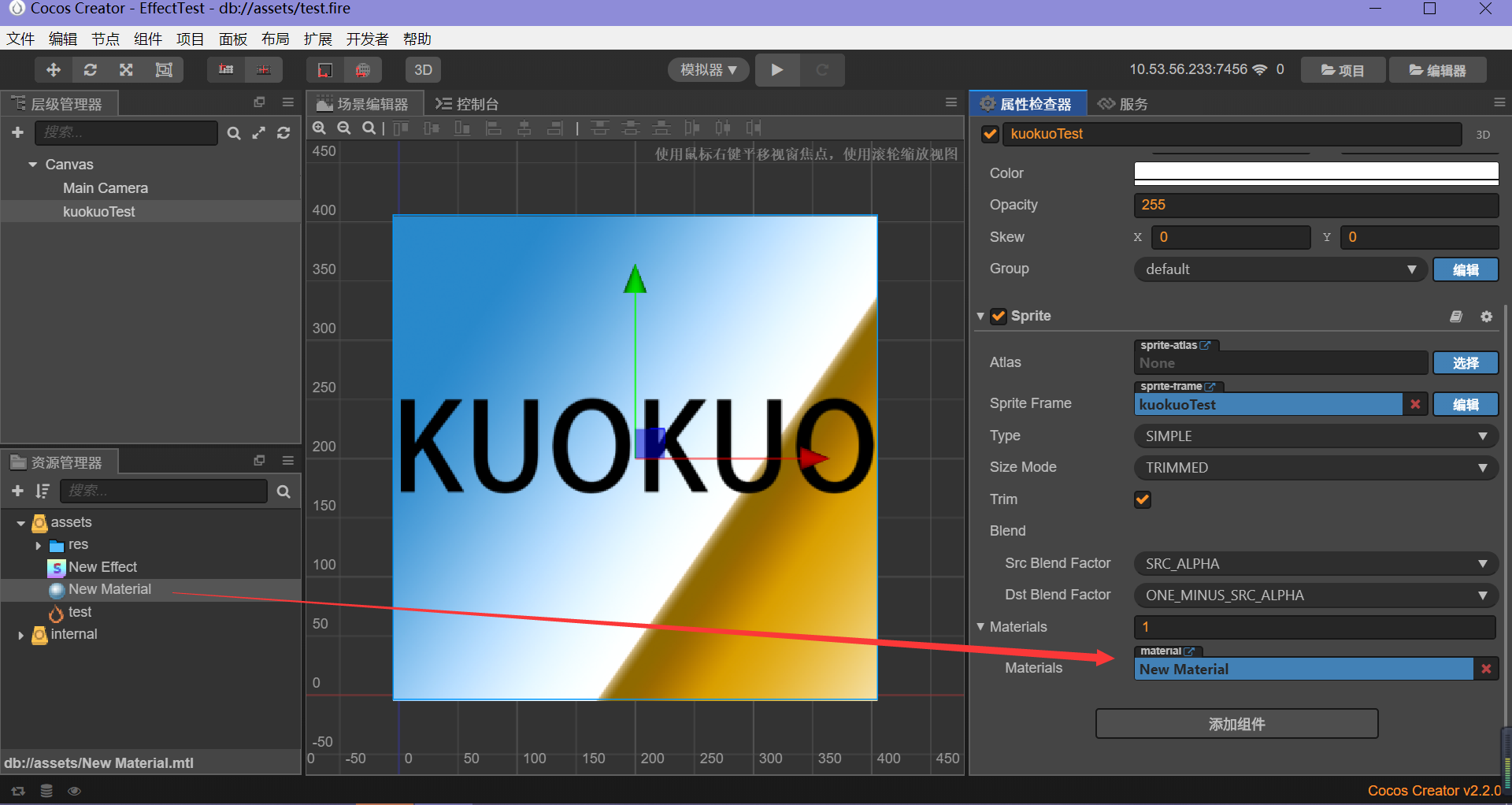Open the Group default dropdown
This screenshot has height=805, width=1512.
coord(1280,269)
